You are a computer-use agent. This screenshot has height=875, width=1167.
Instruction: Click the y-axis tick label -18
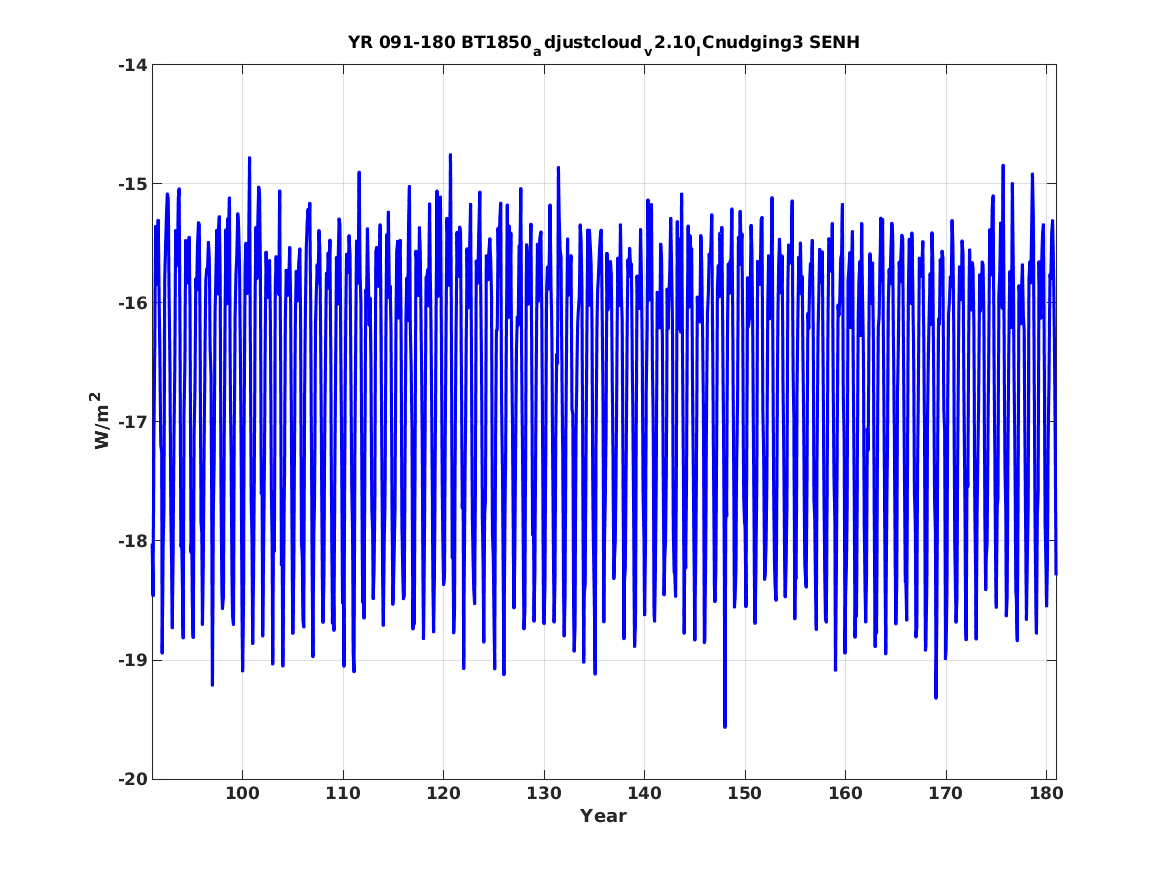pyautogui.click(x=132, y=541)
